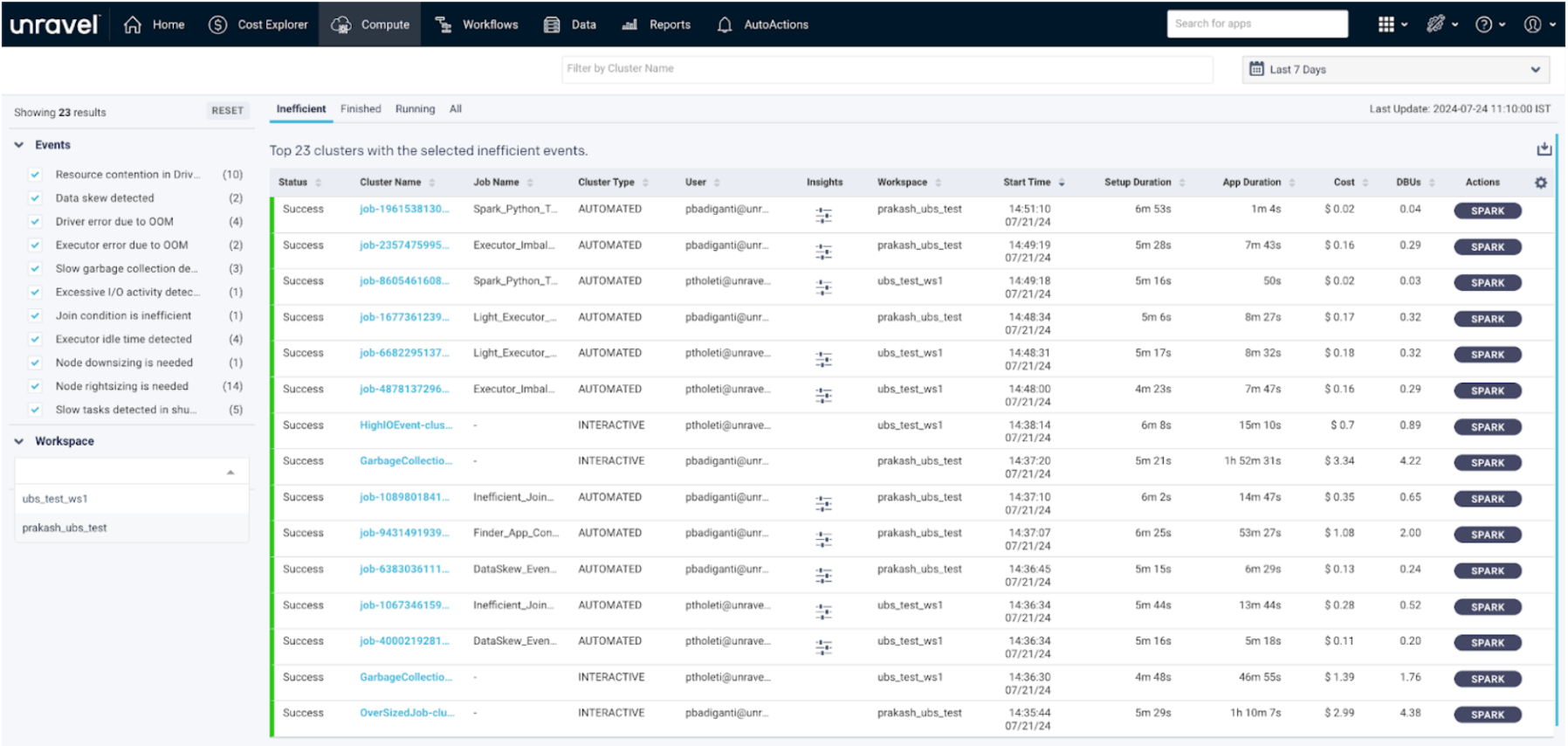
Task: Uncheck Node rightsizing is needed checkbox
Action: pyautogui.click(x=36, y=386)
